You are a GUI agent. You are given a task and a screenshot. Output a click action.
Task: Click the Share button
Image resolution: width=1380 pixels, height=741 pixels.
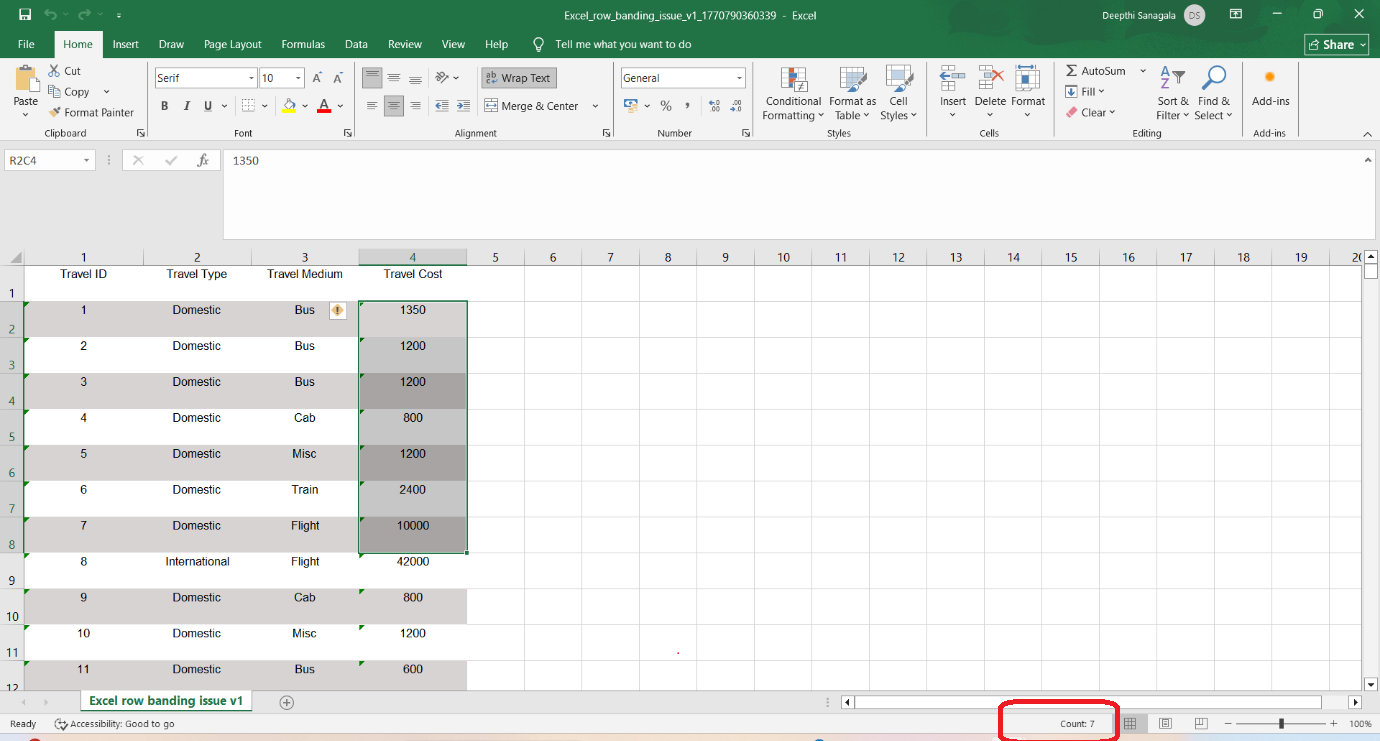1337,44
